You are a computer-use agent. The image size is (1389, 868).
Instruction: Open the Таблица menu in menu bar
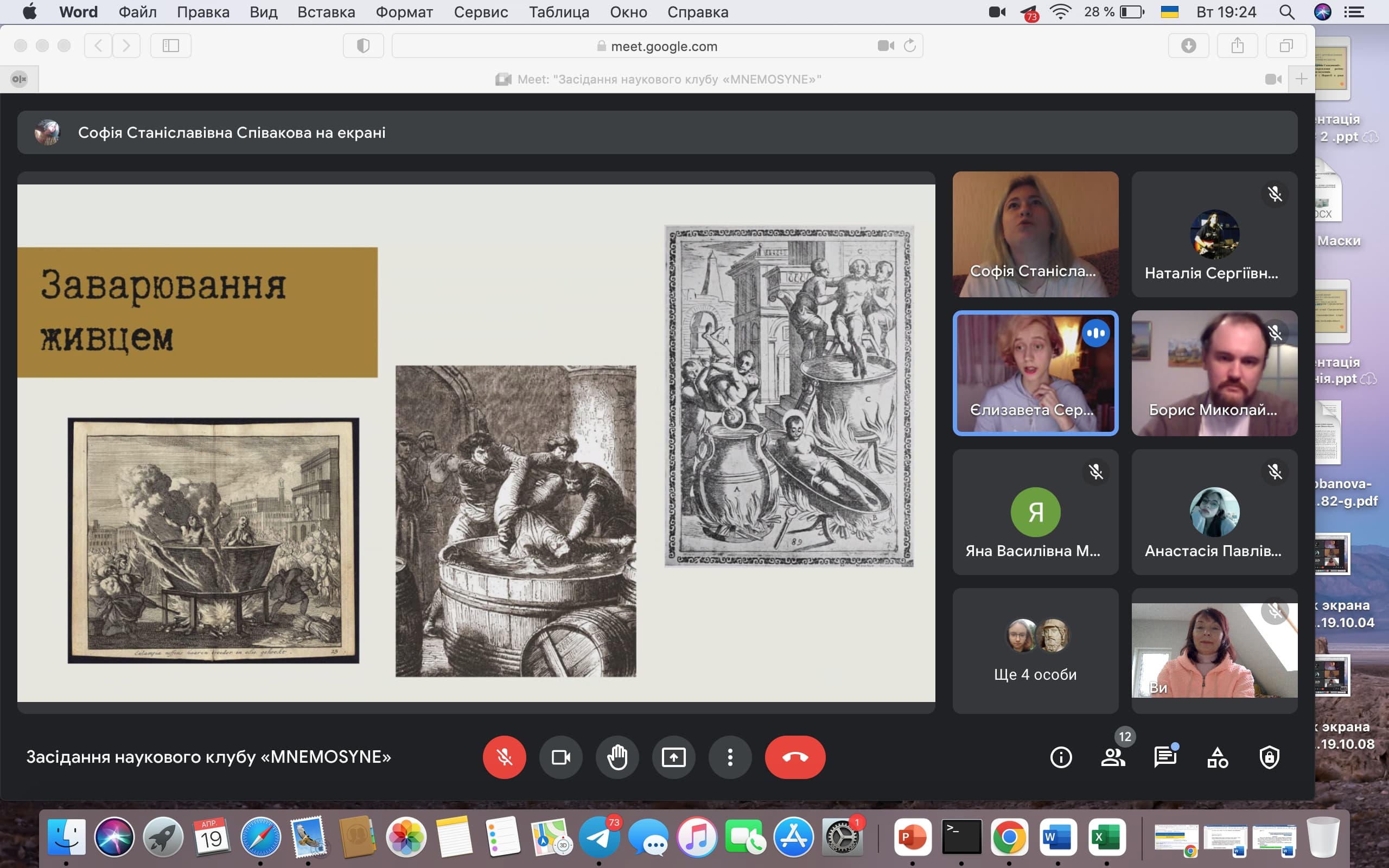pyautogui.click(x=558, y=12)
